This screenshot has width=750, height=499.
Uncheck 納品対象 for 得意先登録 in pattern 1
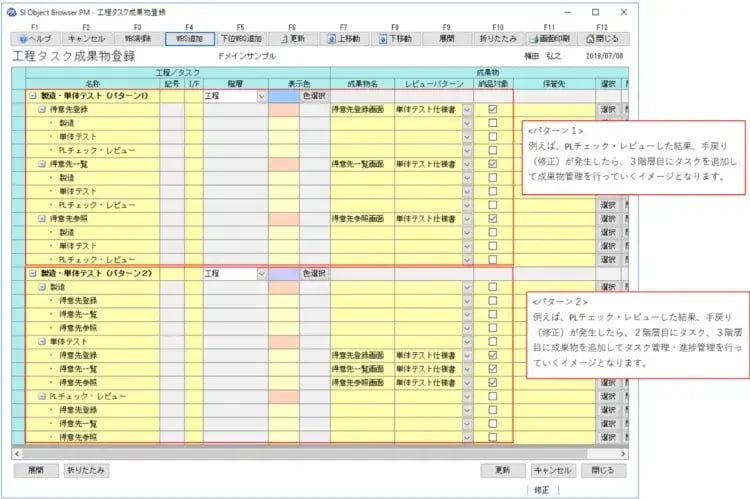[492, 109]
